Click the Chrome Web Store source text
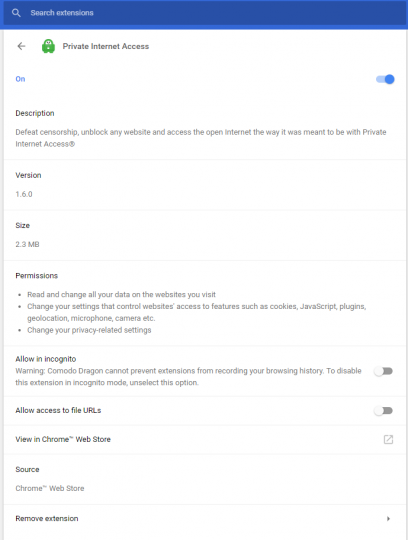This screenshot has width=408, height=540. point(50,488)
